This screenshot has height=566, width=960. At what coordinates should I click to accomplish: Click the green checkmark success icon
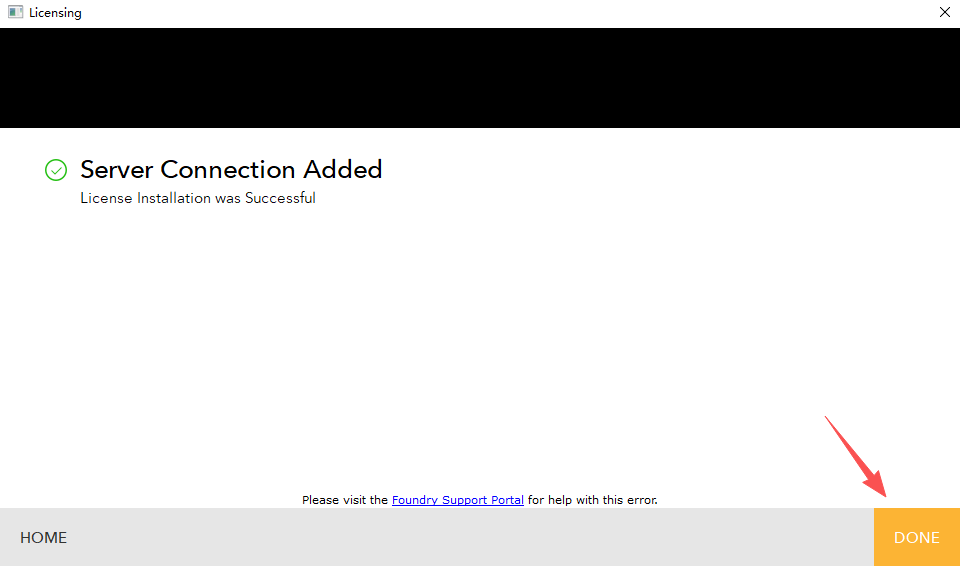click(56, 170)
